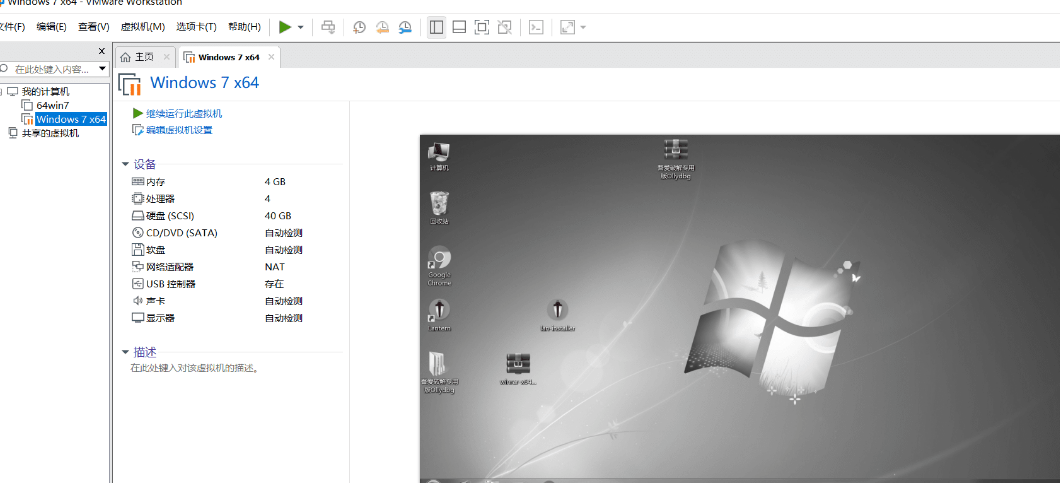
Task: Click the Ollydbg archive at top of guest desktop
Action: coord(676,159)
